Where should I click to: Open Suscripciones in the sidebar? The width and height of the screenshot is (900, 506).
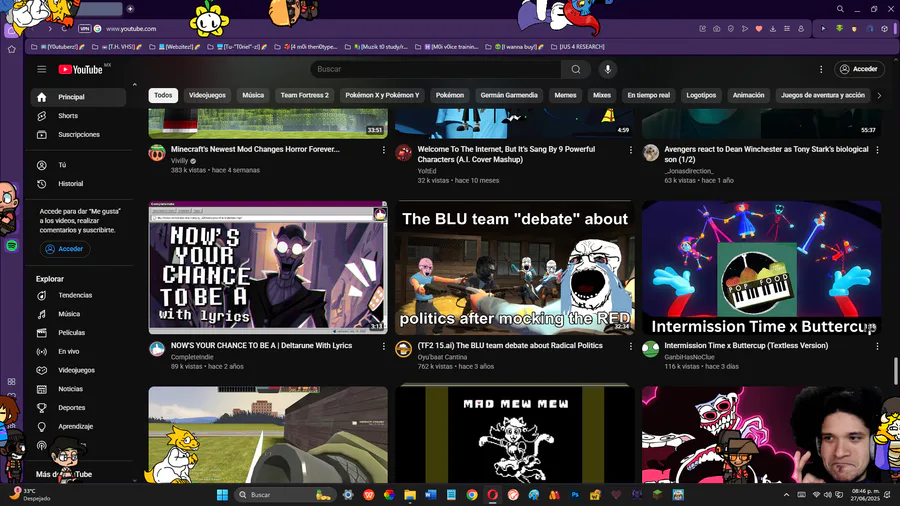[x=78, y=135]
